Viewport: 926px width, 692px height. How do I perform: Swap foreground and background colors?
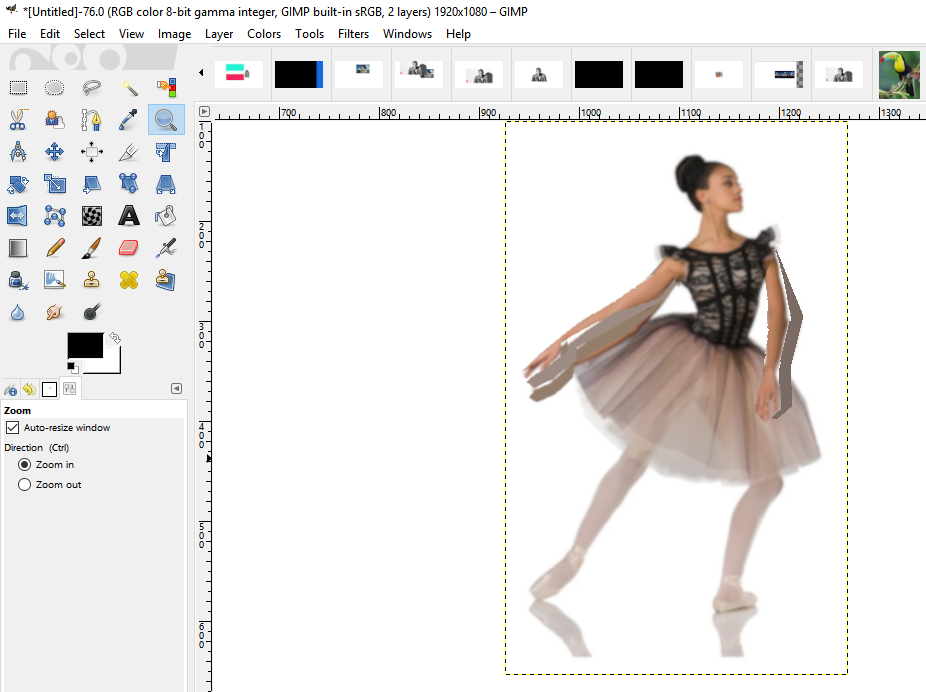point(114,338)
